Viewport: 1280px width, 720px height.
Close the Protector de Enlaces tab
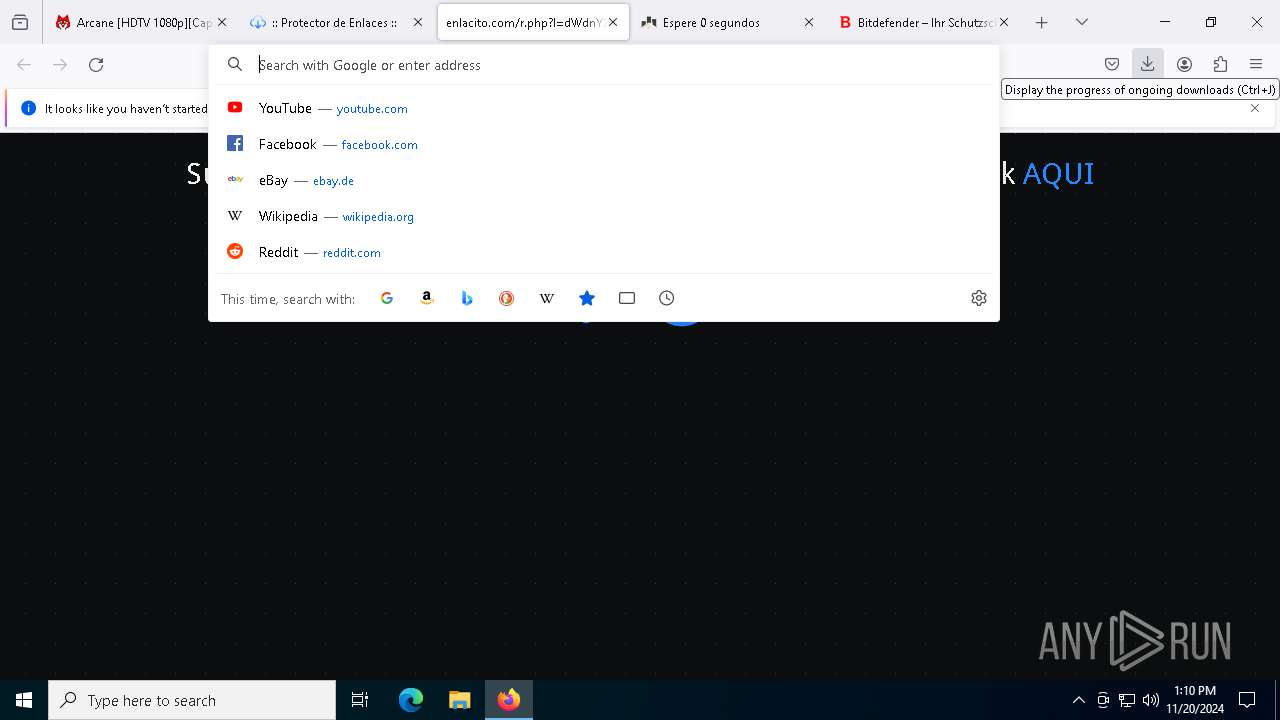click(x=418, y=22)
